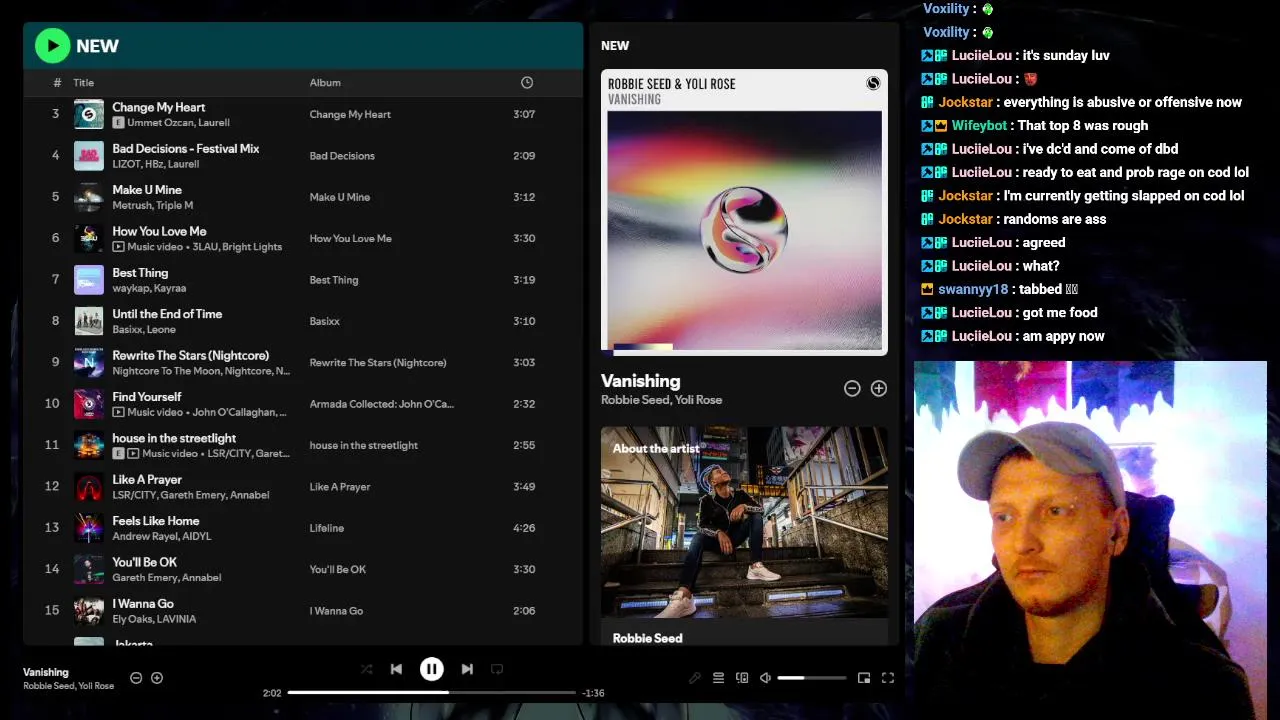Click the Vanishing title in bottom bar

pos(46,672)
